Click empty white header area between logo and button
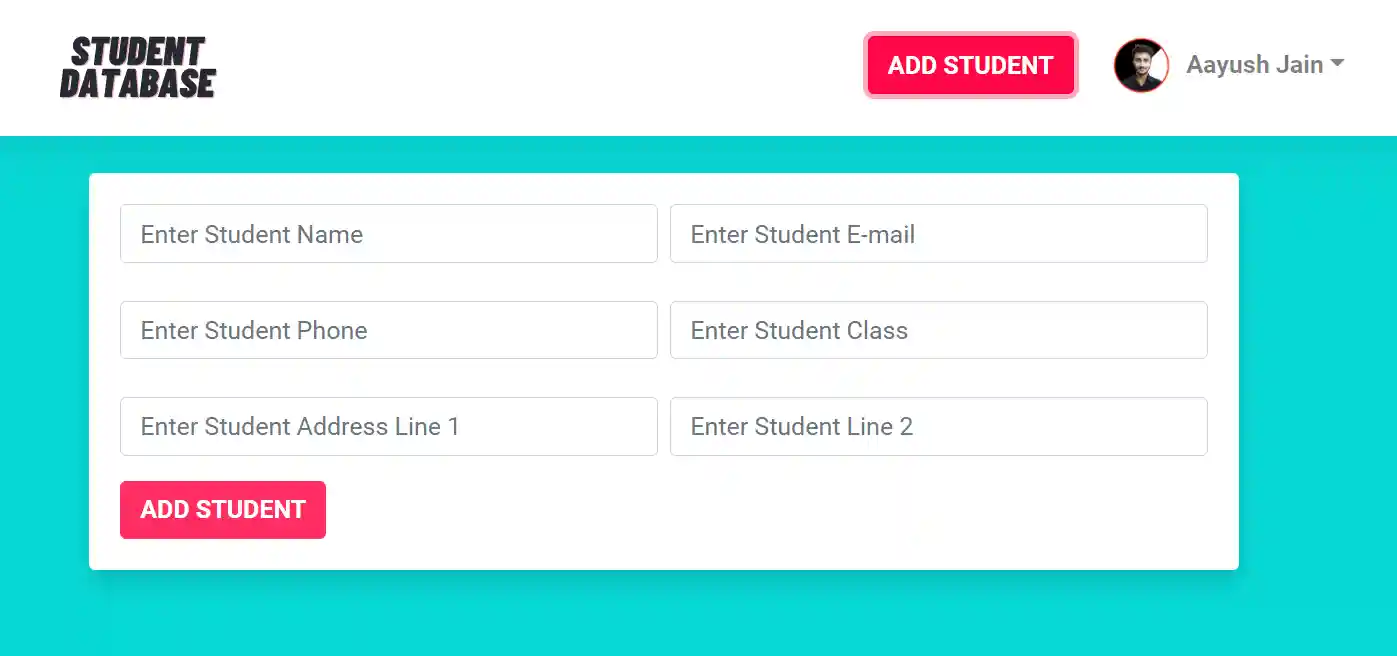The image size is (1397, 656). 540,66
